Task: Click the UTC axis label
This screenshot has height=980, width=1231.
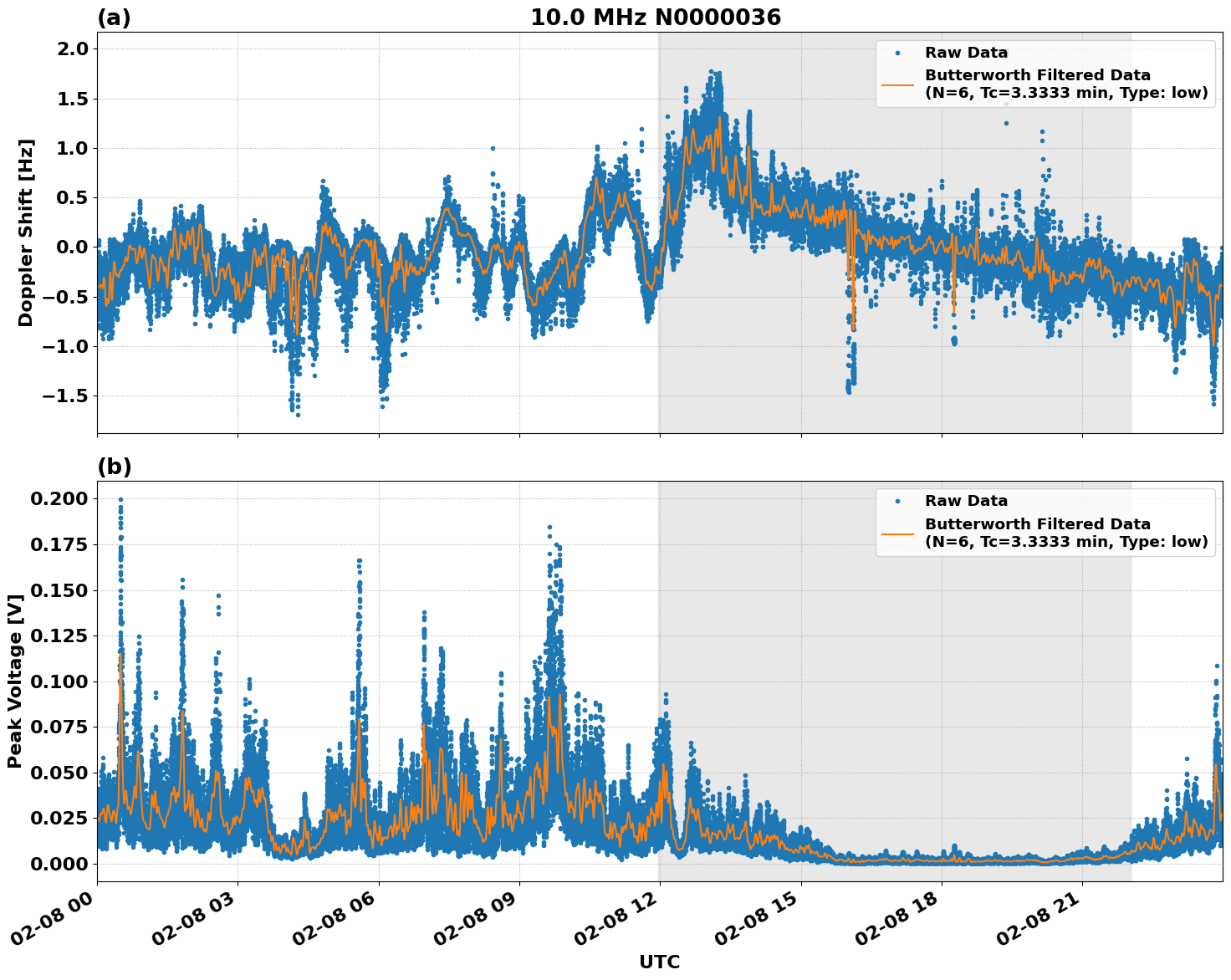Action: [657, 962]
